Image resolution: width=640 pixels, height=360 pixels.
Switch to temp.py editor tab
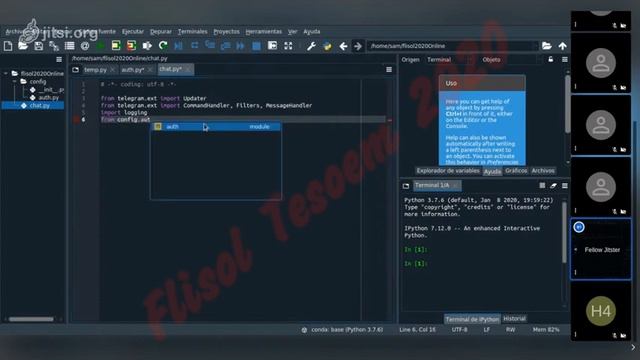tap(95, 70)
